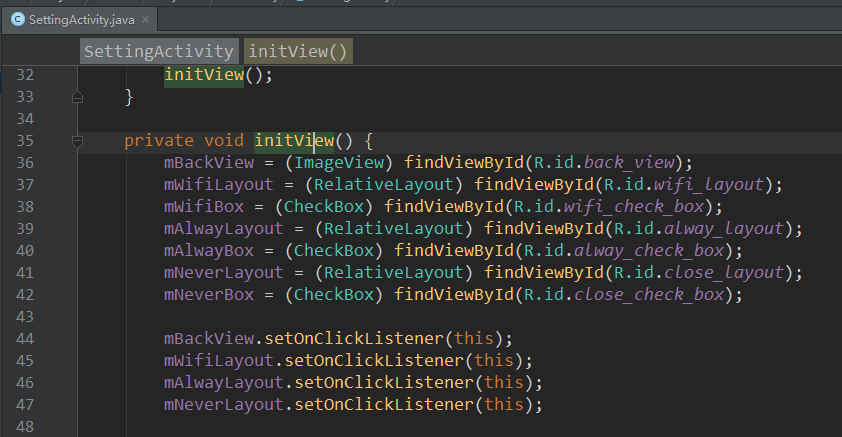The height and width of the screenshot is (437, 842).
Task: Click the fold end marker on line 33
Action: click(78, 97)
